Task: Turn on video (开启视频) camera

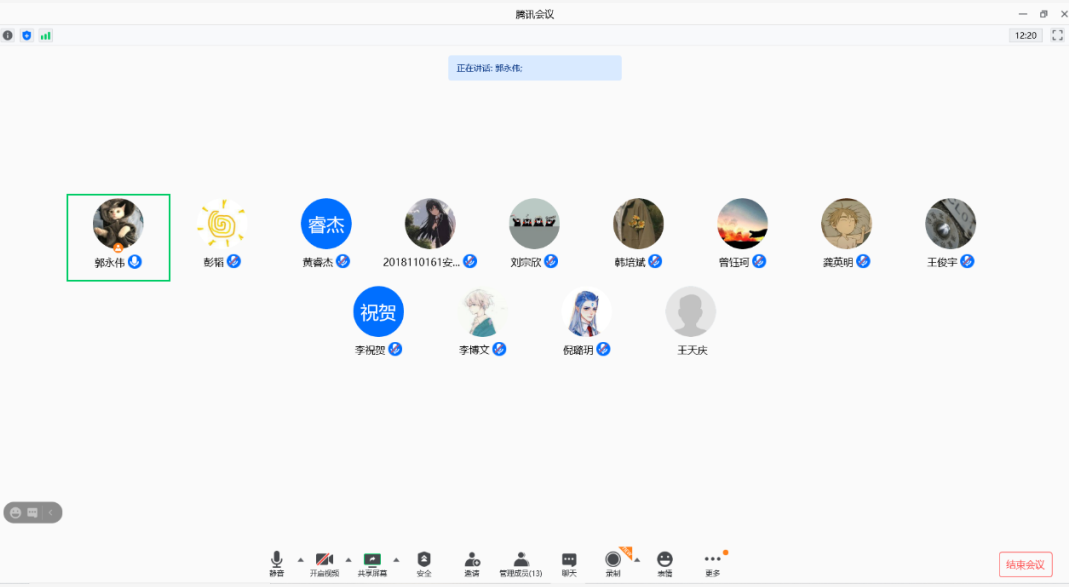Action: pos(324,561)
